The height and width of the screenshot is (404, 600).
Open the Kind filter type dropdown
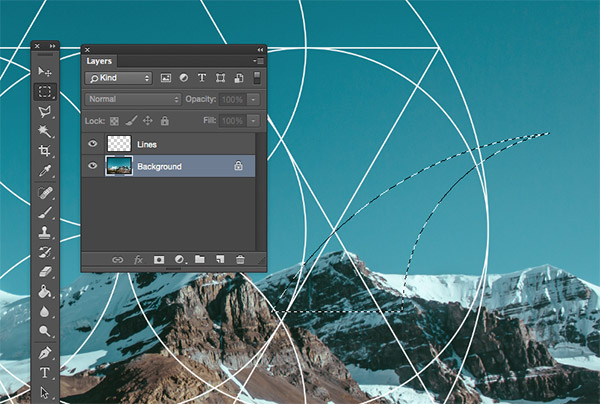[119, 78]
